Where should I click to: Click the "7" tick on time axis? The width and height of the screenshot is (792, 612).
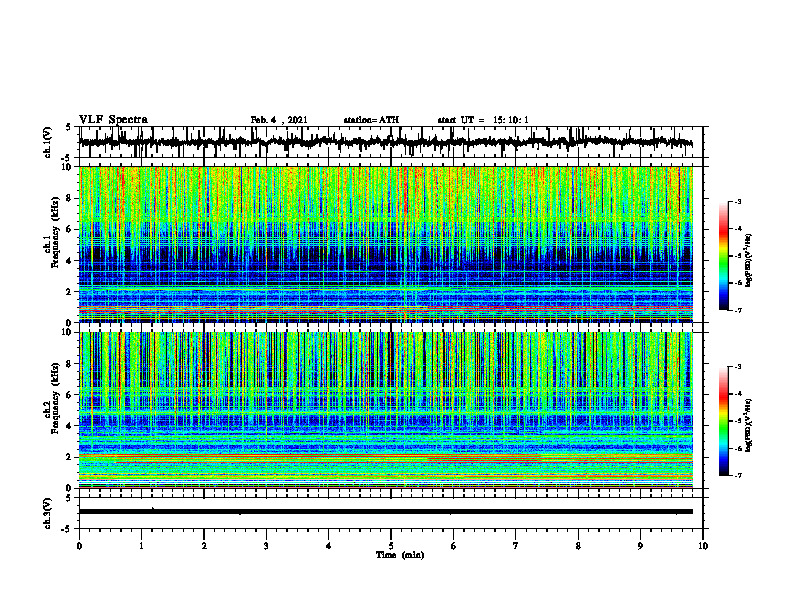tap(516, 546)
